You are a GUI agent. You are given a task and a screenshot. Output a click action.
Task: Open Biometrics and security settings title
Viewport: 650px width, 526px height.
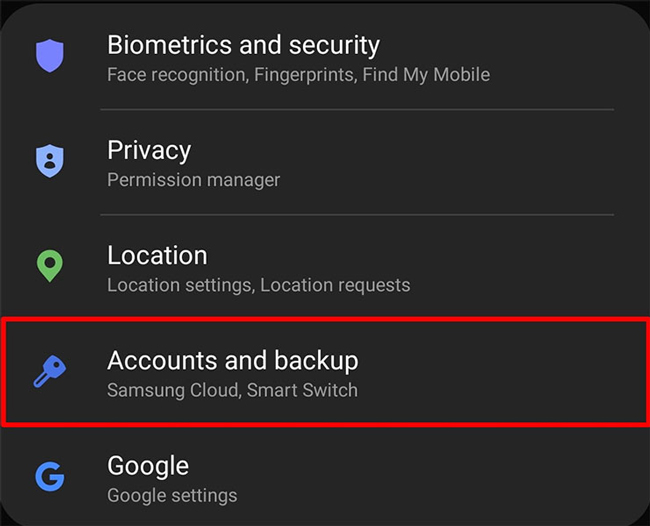[x=243, y=45]
